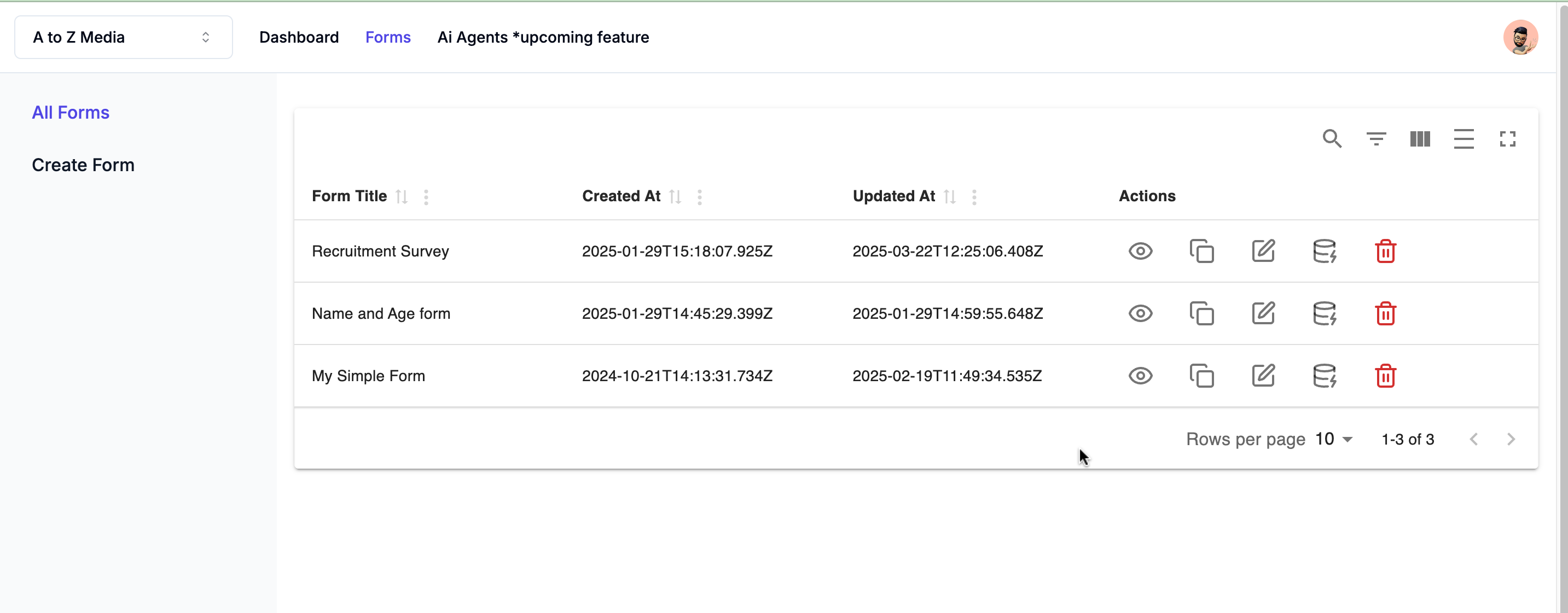Image resolution: width=1568 pixels, height=613 pixels.
Task: Edit the Name and Age form
Action: point(1263,314)
